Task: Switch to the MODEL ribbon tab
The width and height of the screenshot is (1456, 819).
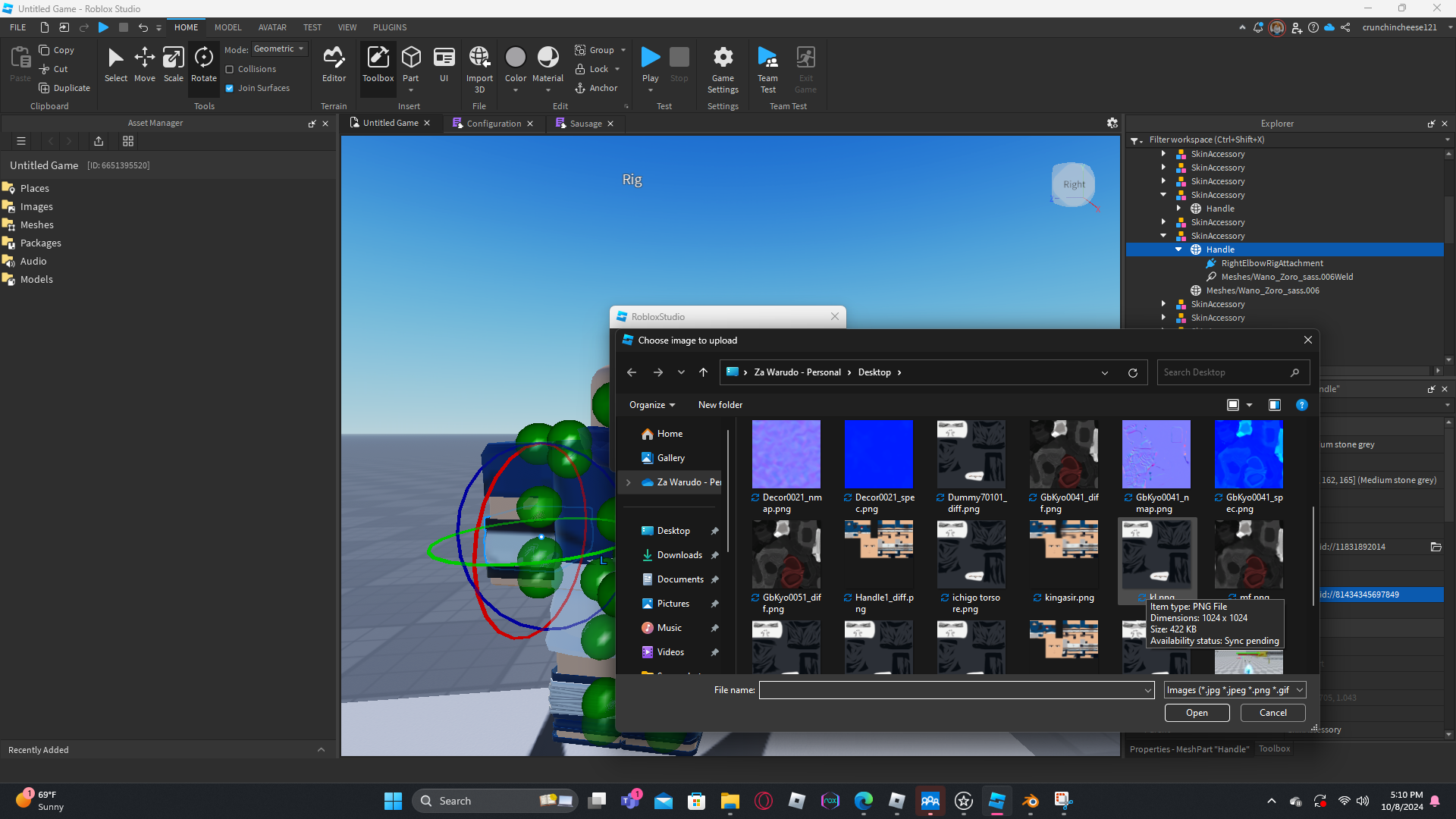Action: (x=227, y=27)
